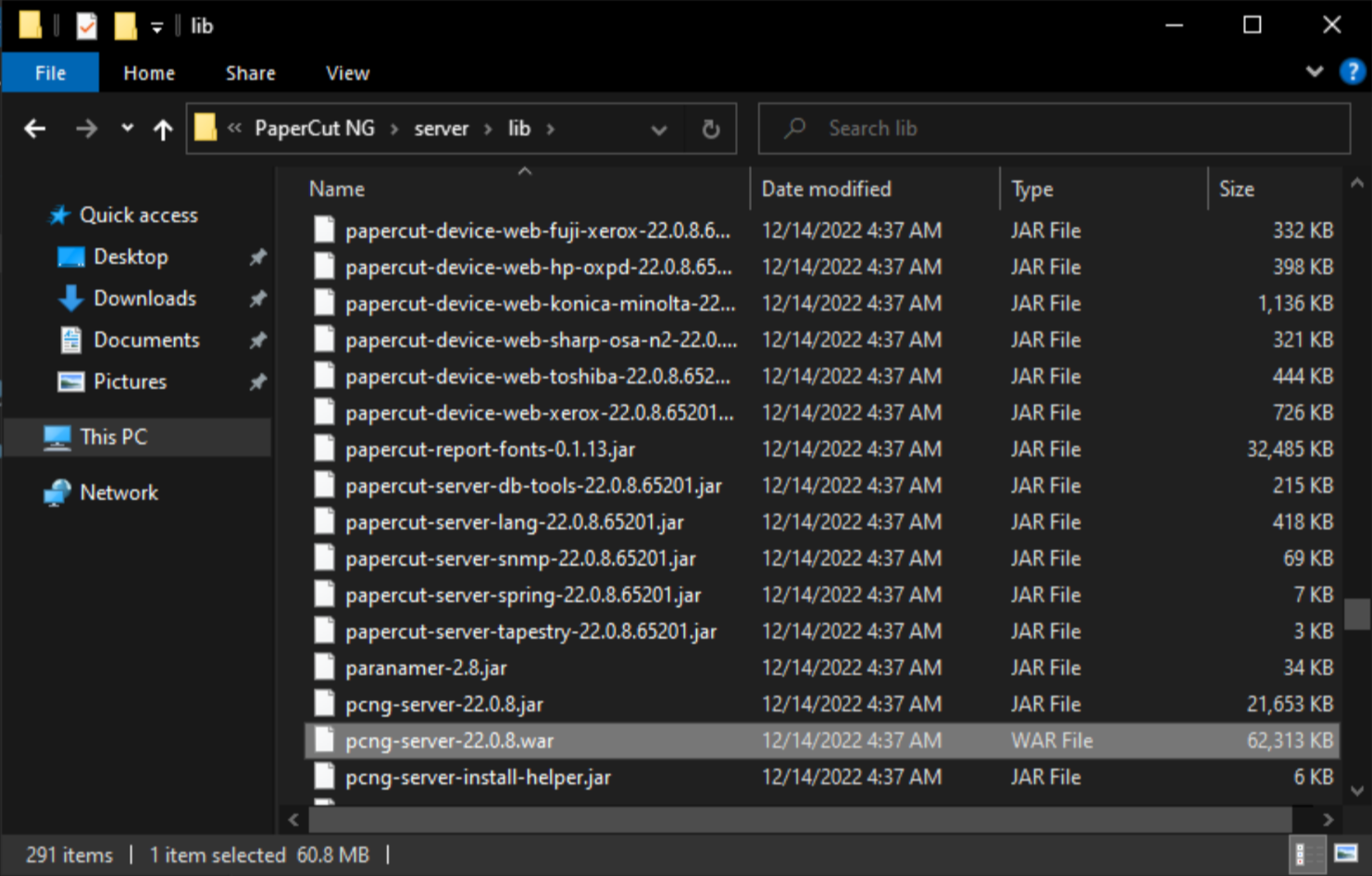Viewport: 1372px width, 876px height.
Task: Click into the Search lib field
Action: pyautogui.click(x=1054, y=128)
